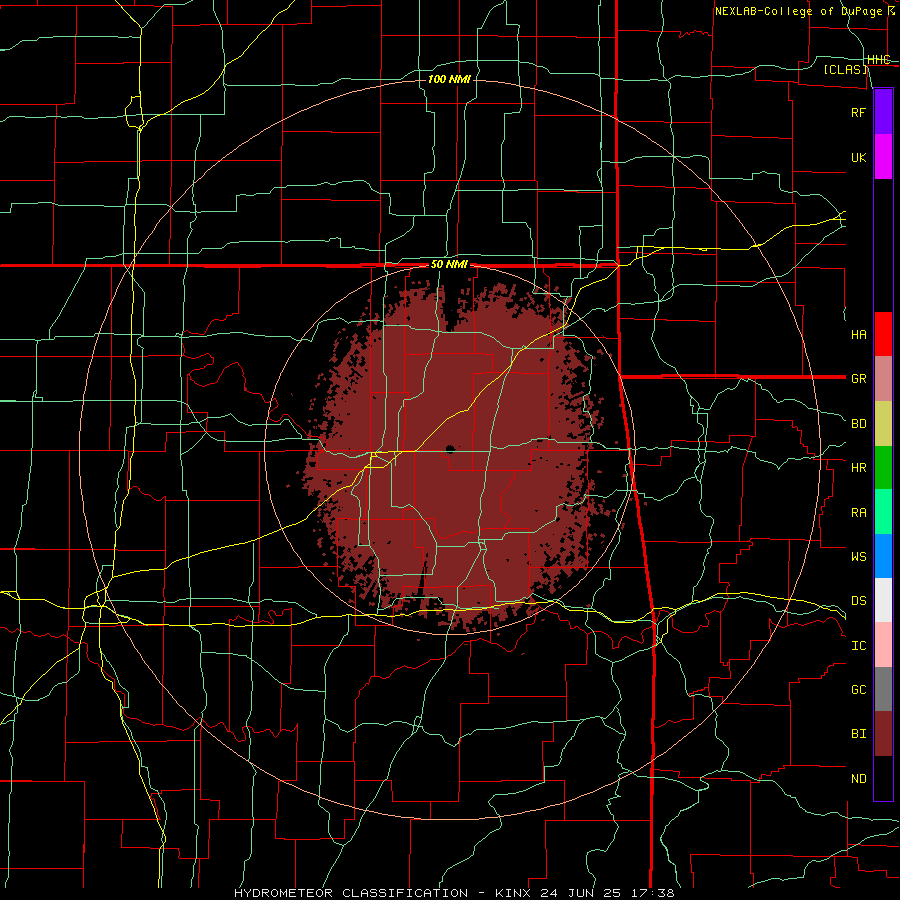Click the RF purple legend swatch

(x=883, y=112)
